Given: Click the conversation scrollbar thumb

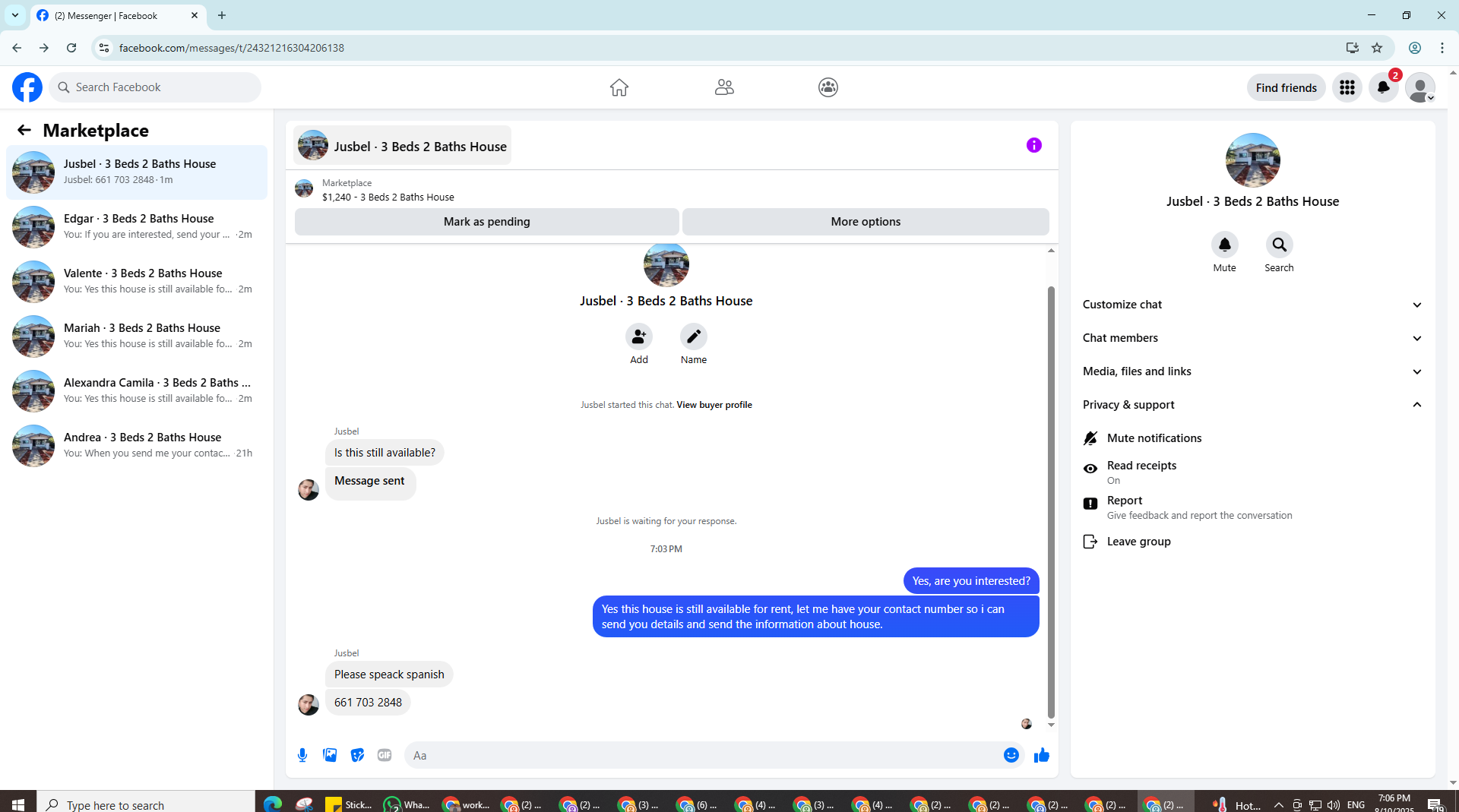Looking at the screenshot, I should (x=1051, y=501).
